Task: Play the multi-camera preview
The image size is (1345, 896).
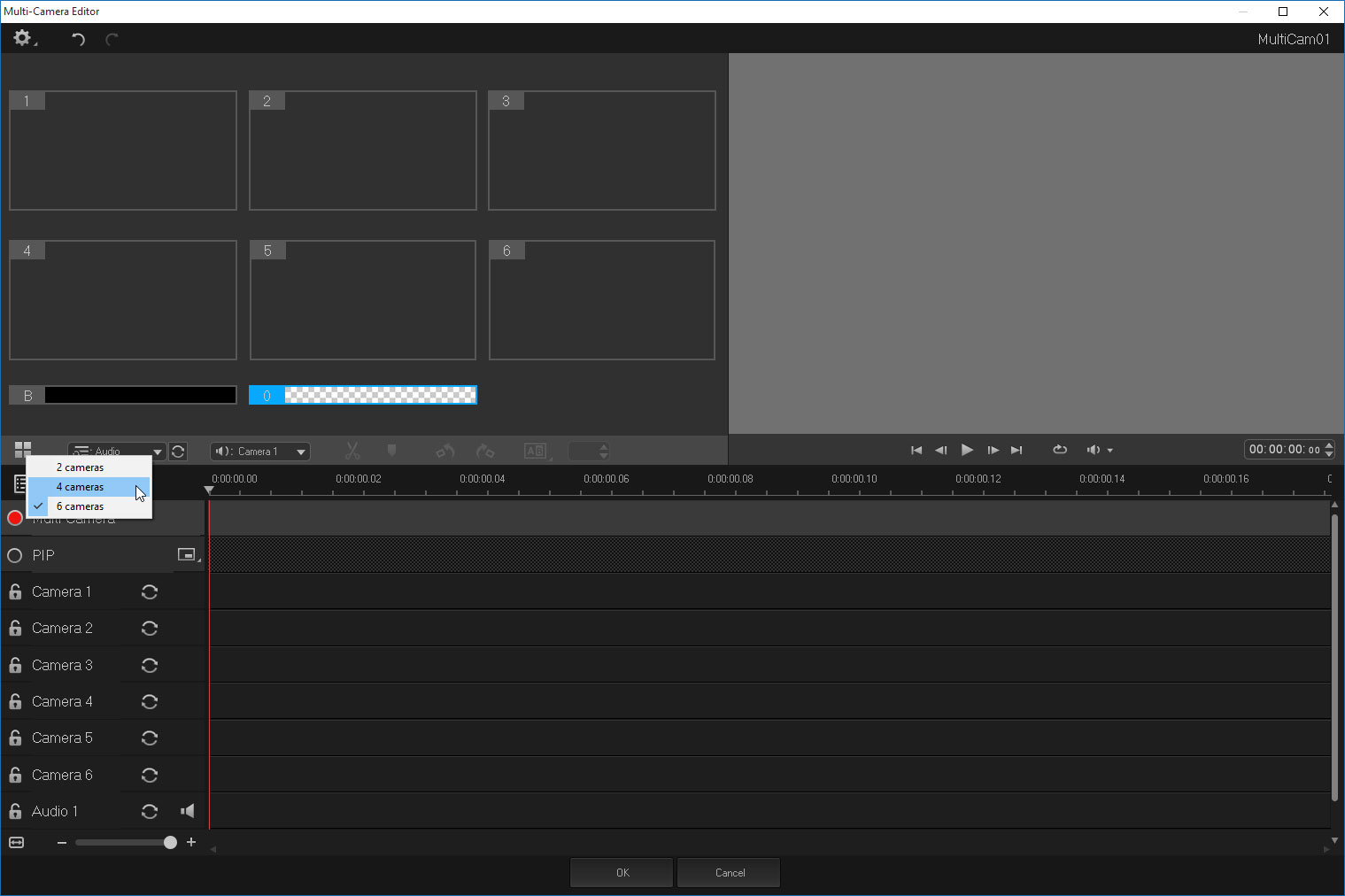Action: pos(967,450)
